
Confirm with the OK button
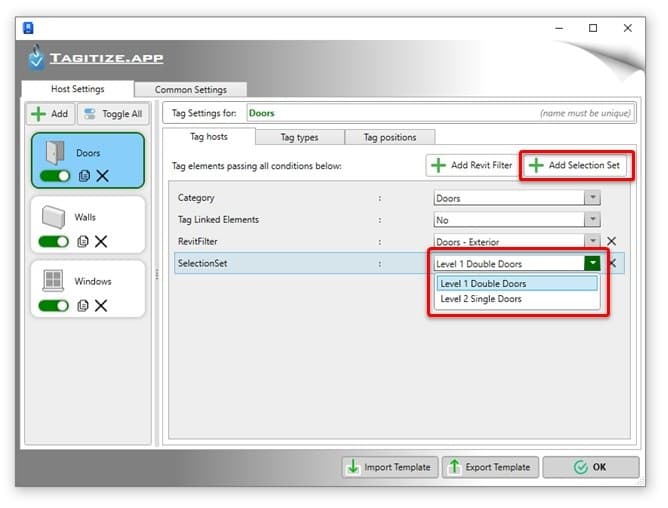[591, 467]
